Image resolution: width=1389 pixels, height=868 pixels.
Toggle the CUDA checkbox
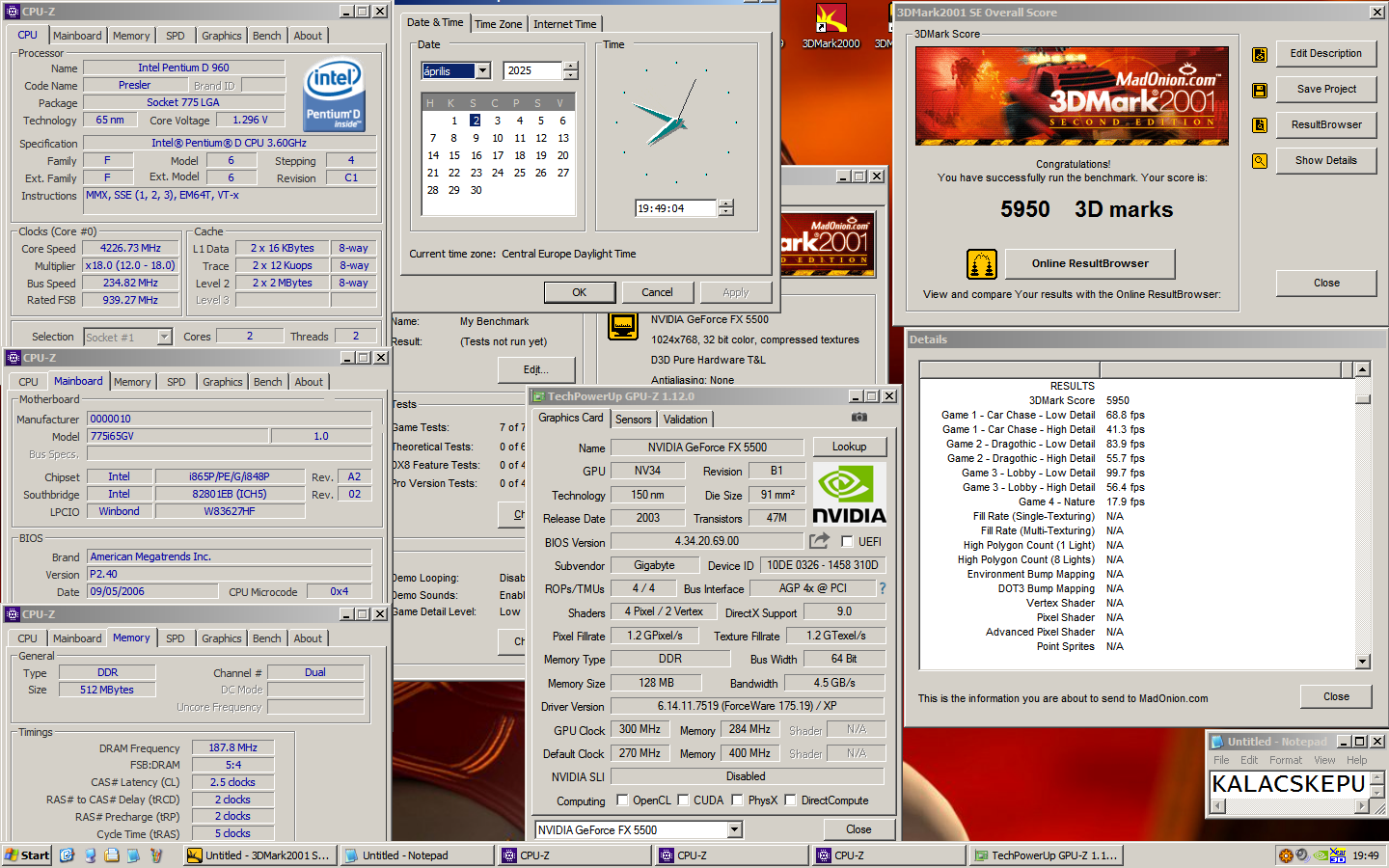coord(683,800)
